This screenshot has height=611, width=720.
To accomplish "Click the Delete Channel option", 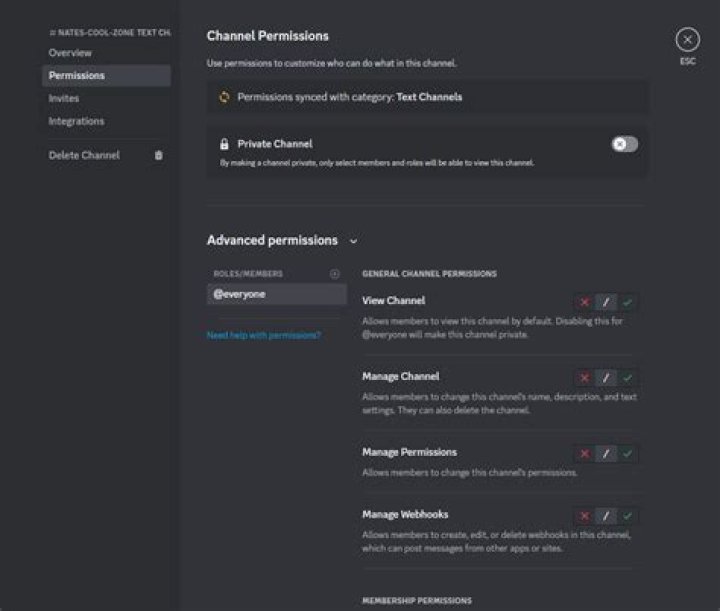I will coord(84,155).
